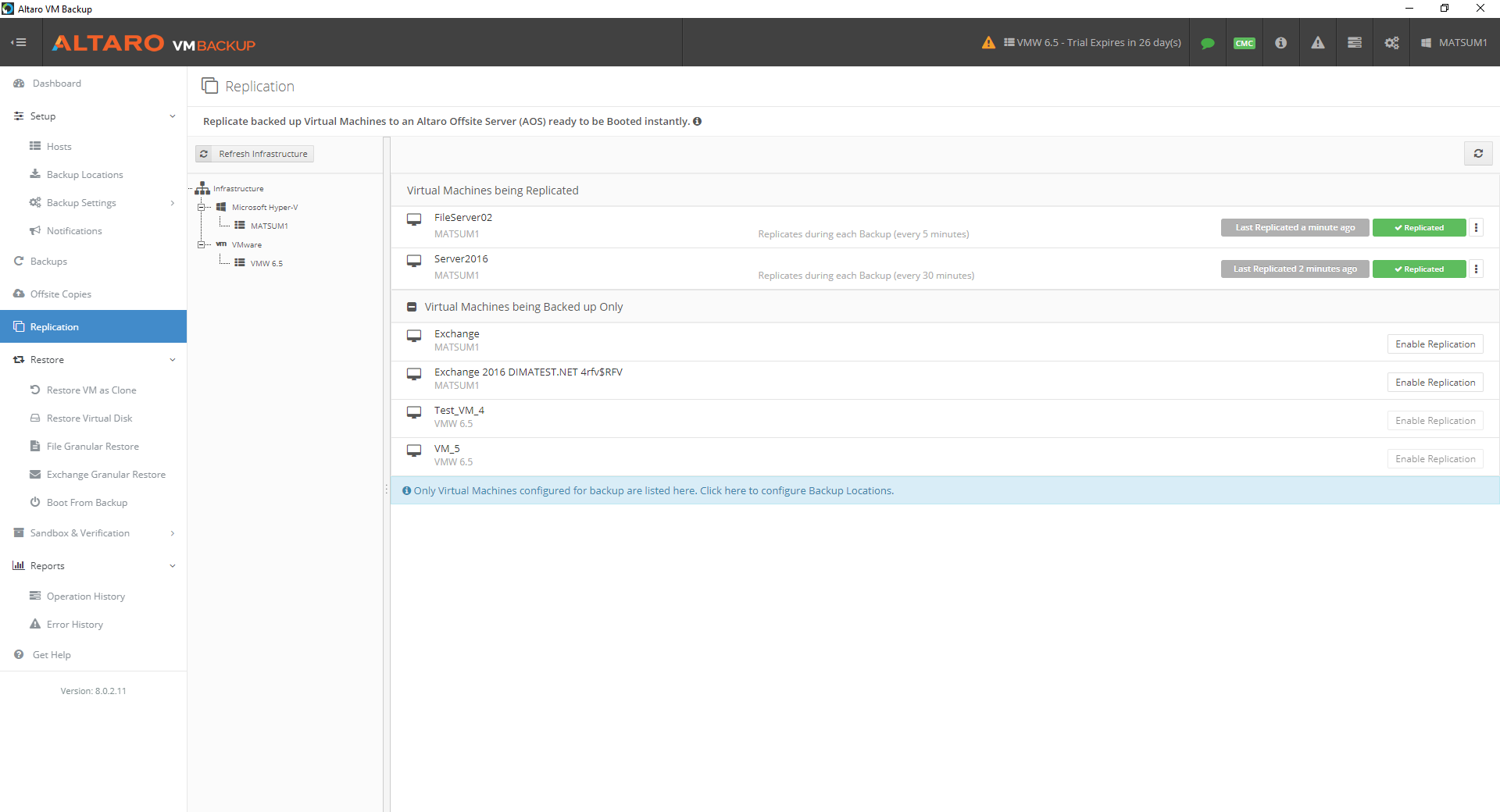
Task: Click the configure Backup Locations info link
Action: click(797, 491)
